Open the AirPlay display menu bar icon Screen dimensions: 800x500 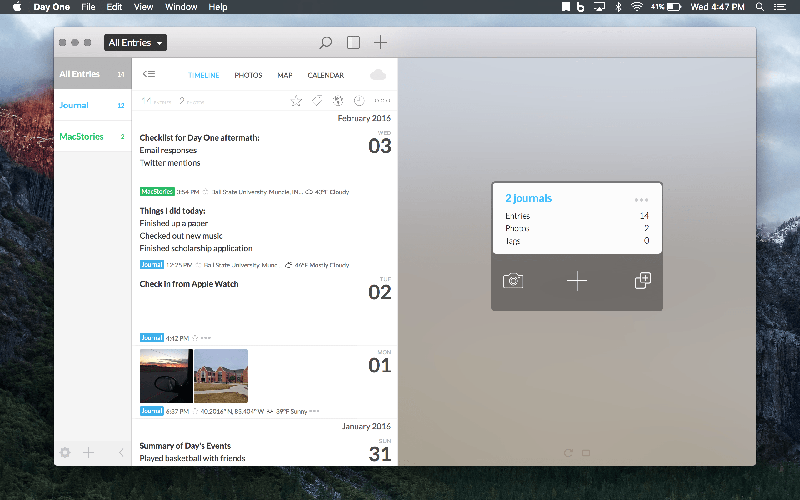tap(599, 7)
